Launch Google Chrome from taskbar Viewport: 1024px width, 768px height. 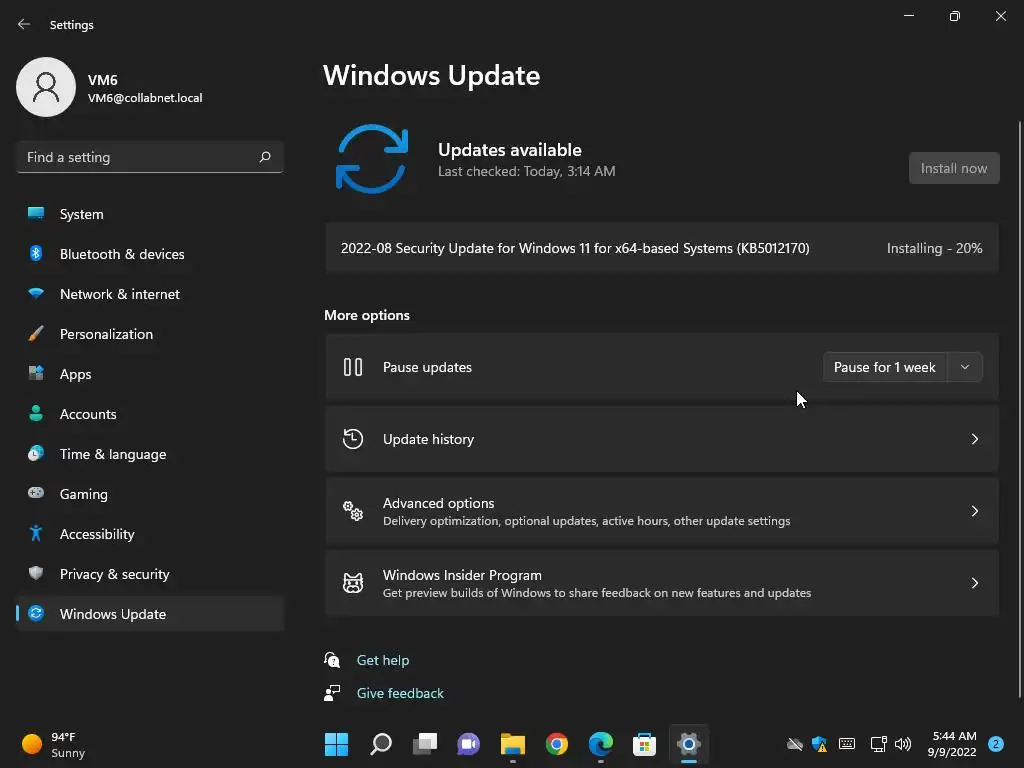[x=556, y=744]
